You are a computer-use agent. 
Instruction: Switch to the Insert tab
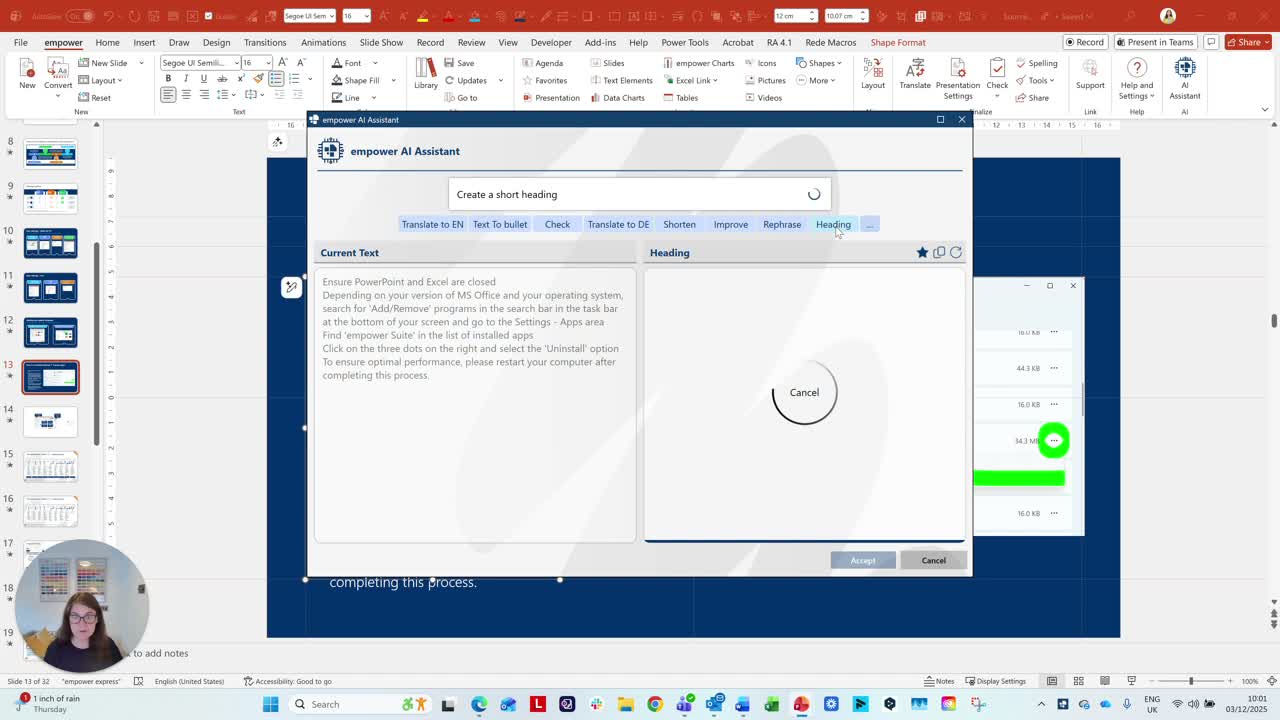pos(144,42)
